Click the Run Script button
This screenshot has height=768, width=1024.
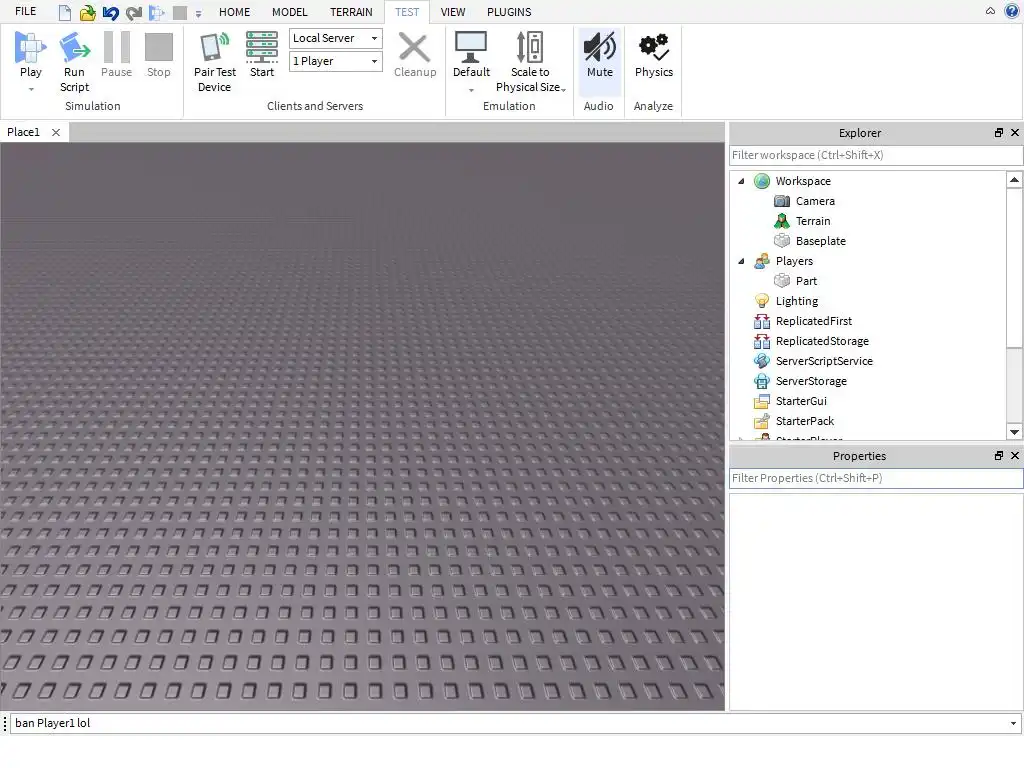[74, 62]
